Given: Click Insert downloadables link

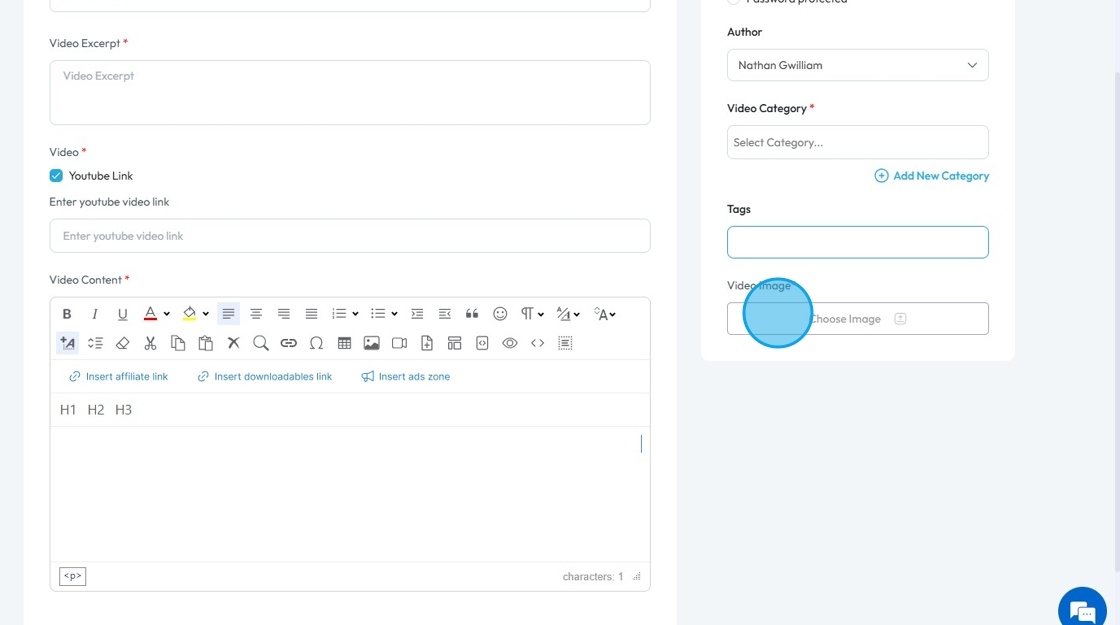Looking at the screenshot, I should click(265, 376).
